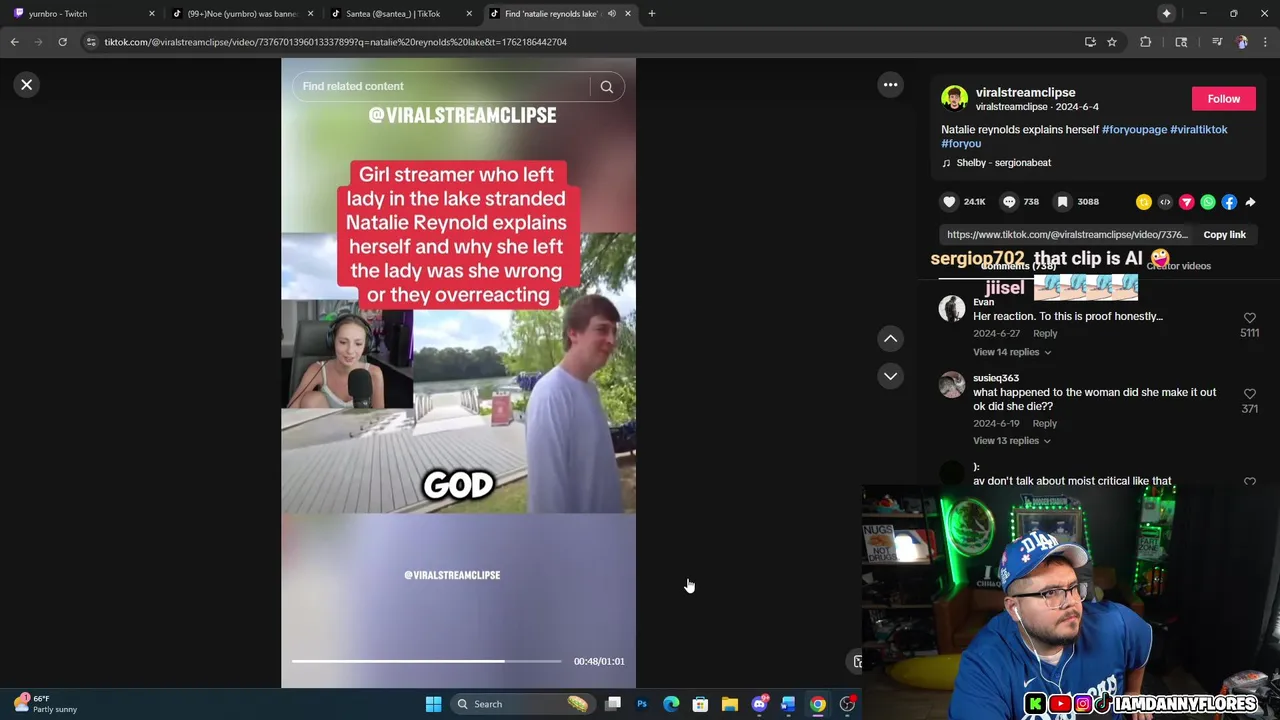Open comments via speech bubble icon
The image size is (1280, 720).
pos(1009,202)
